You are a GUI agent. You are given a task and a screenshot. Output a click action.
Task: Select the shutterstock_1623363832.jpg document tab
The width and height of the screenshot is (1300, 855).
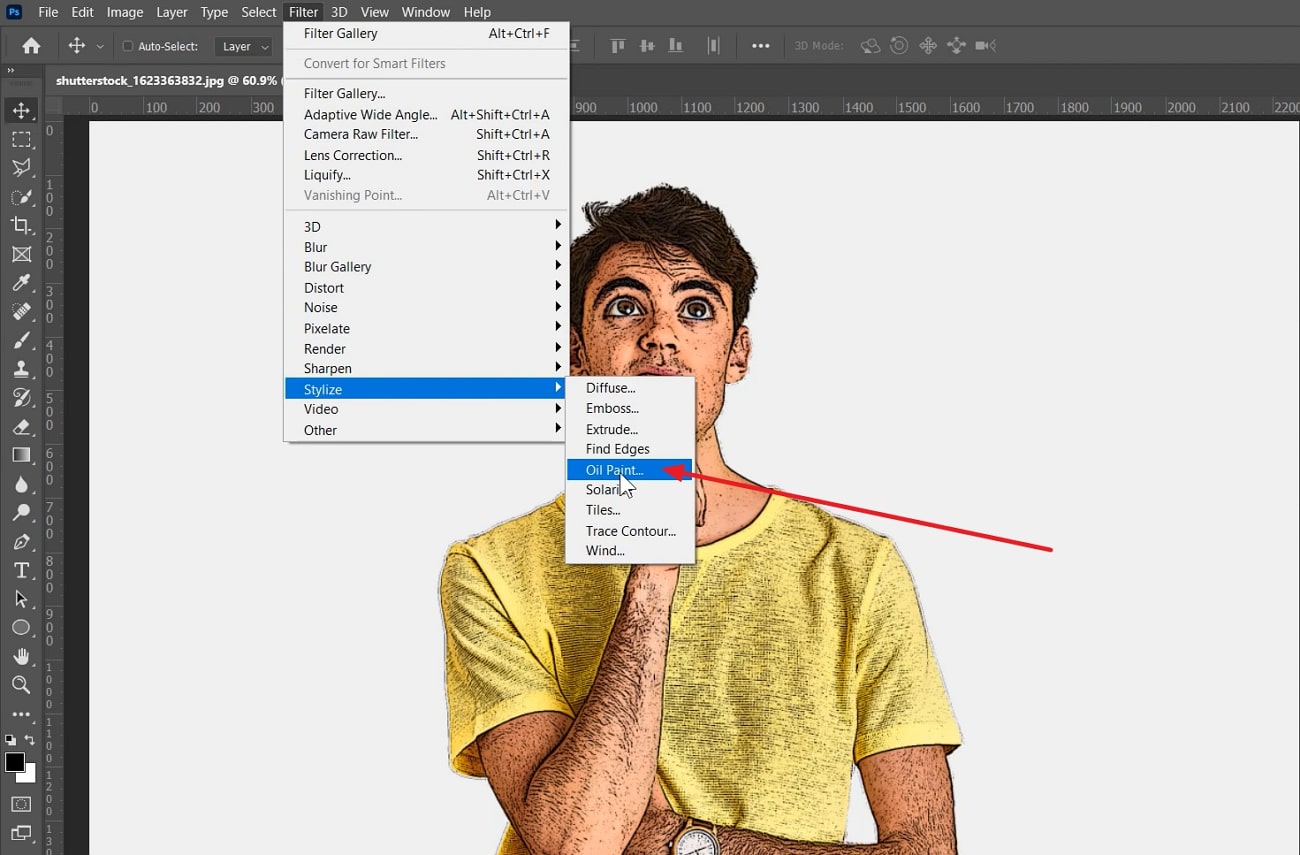pos(165,80)
